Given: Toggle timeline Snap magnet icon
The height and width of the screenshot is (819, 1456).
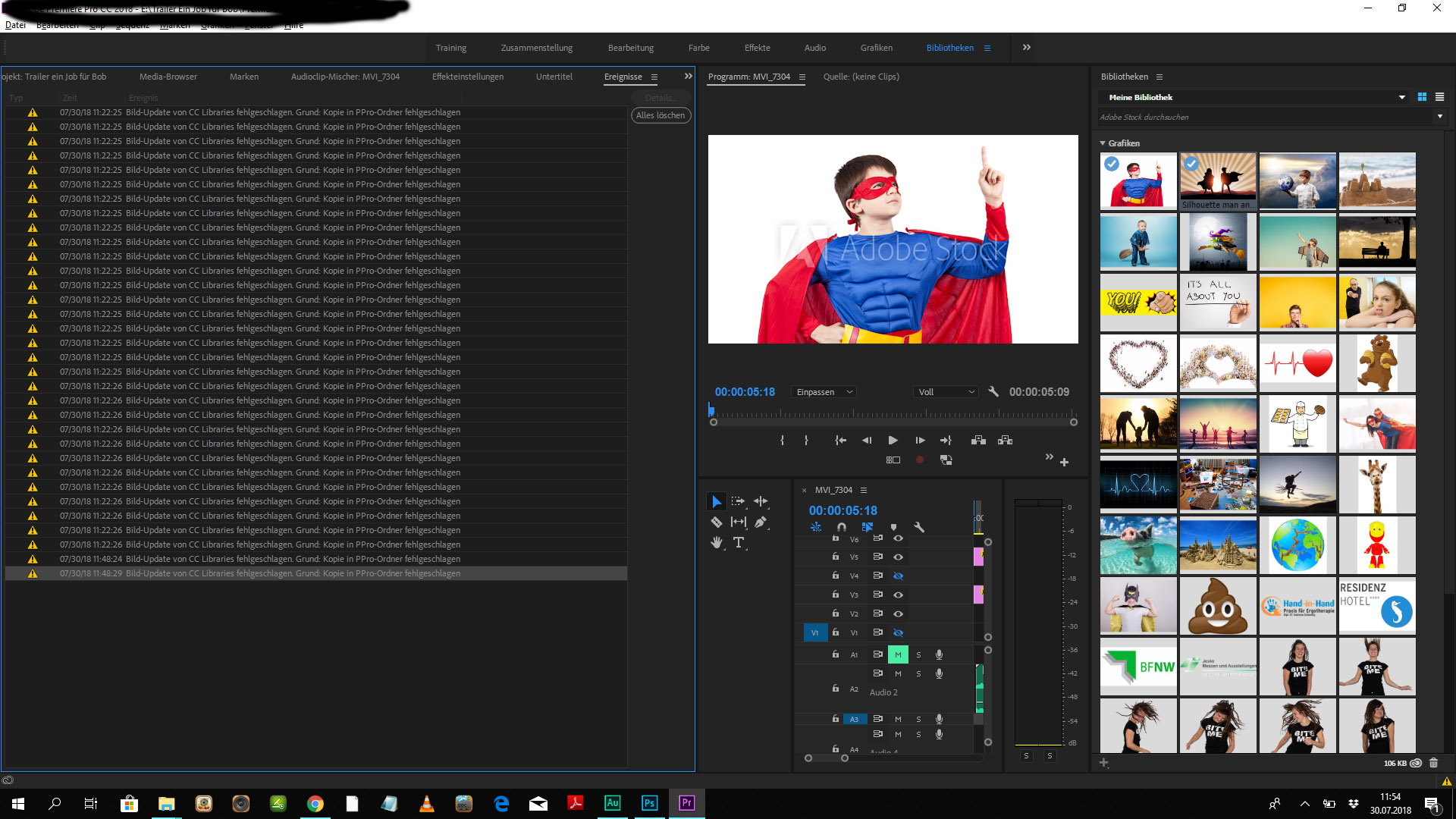Looking at the screenshot, I should (x=842, y=527).
